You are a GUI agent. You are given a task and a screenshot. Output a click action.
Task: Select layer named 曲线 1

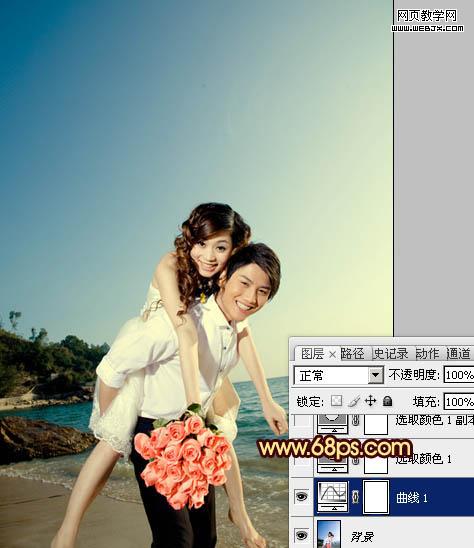(411, 497)
